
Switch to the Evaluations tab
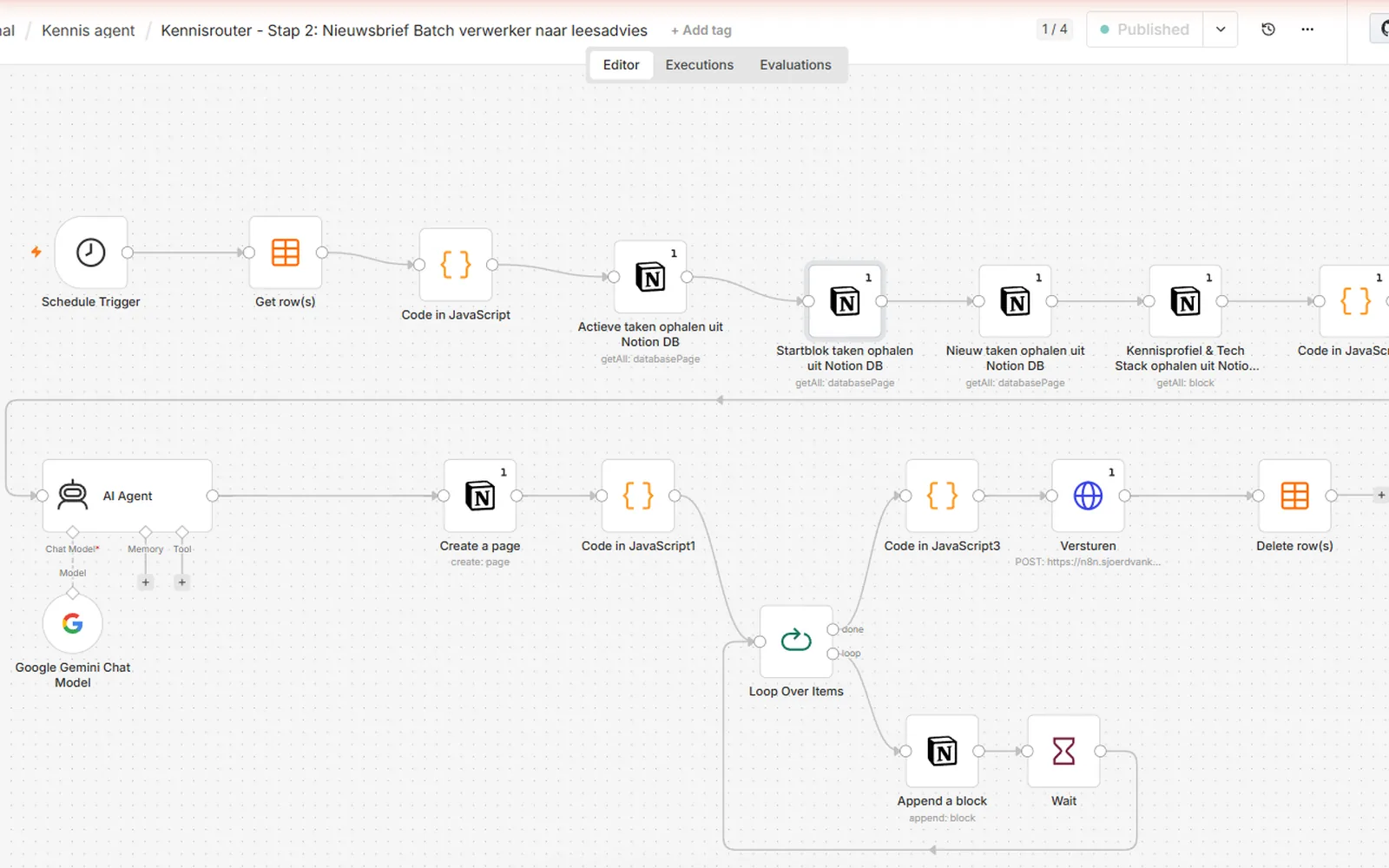(795, 65)
